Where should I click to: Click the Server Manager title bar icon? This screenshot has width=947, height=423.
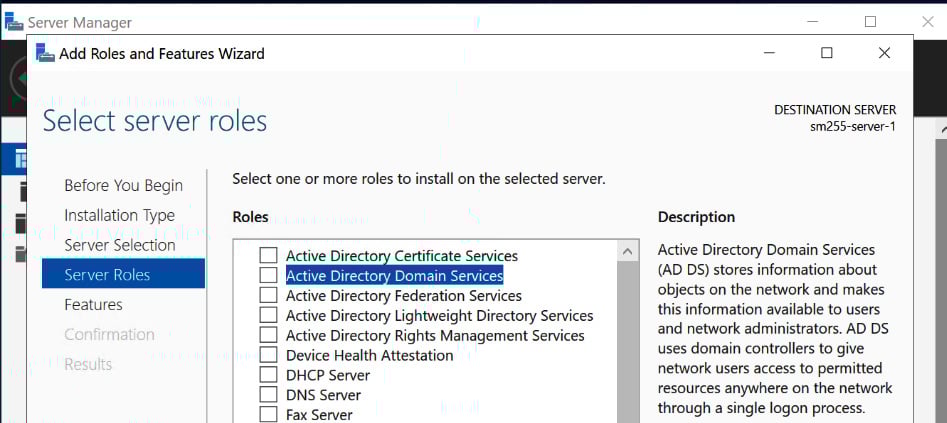[14, 22]
